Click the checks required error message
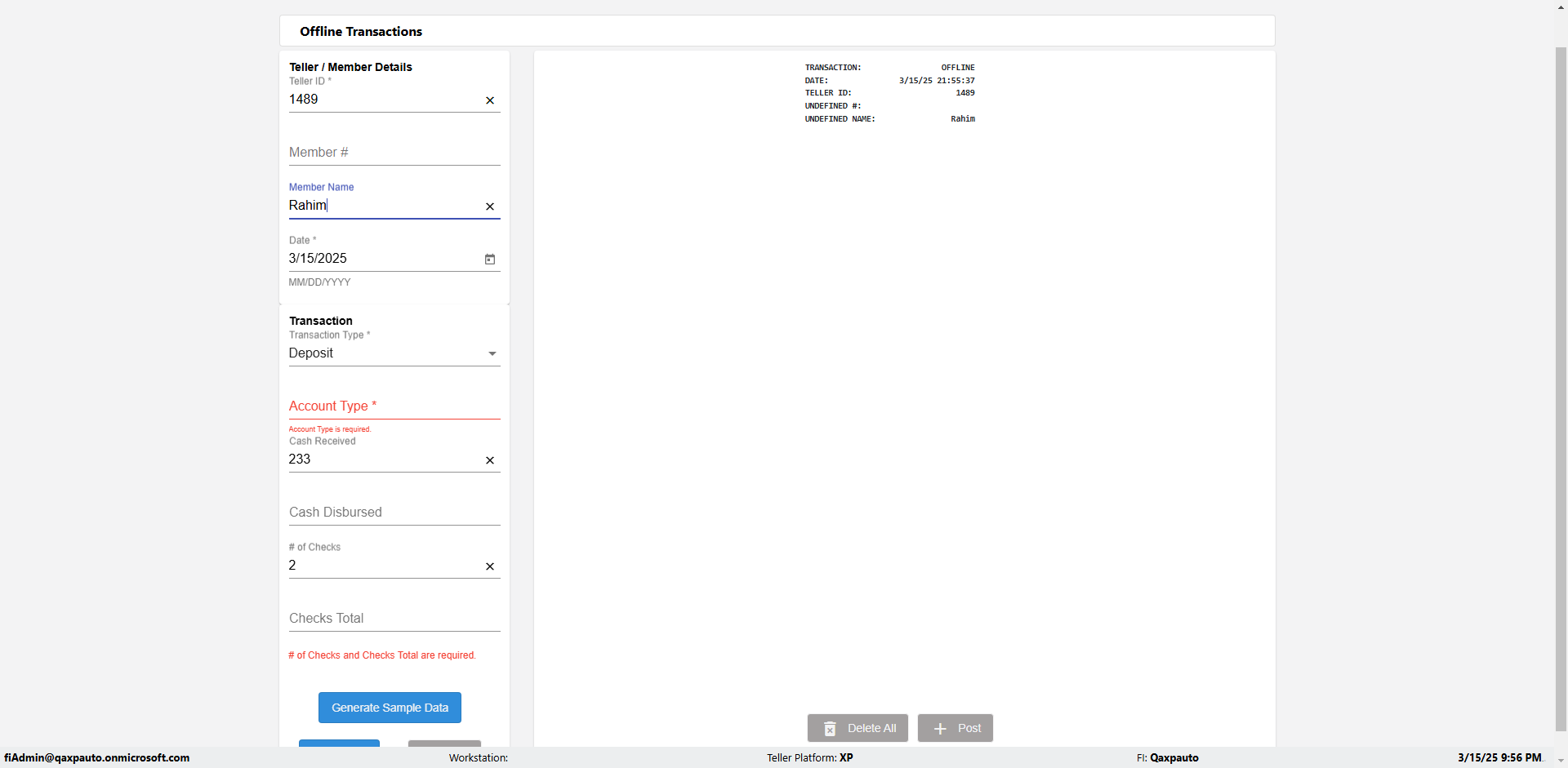Viewport: 1568px width, 768px height. click(382, 655)
